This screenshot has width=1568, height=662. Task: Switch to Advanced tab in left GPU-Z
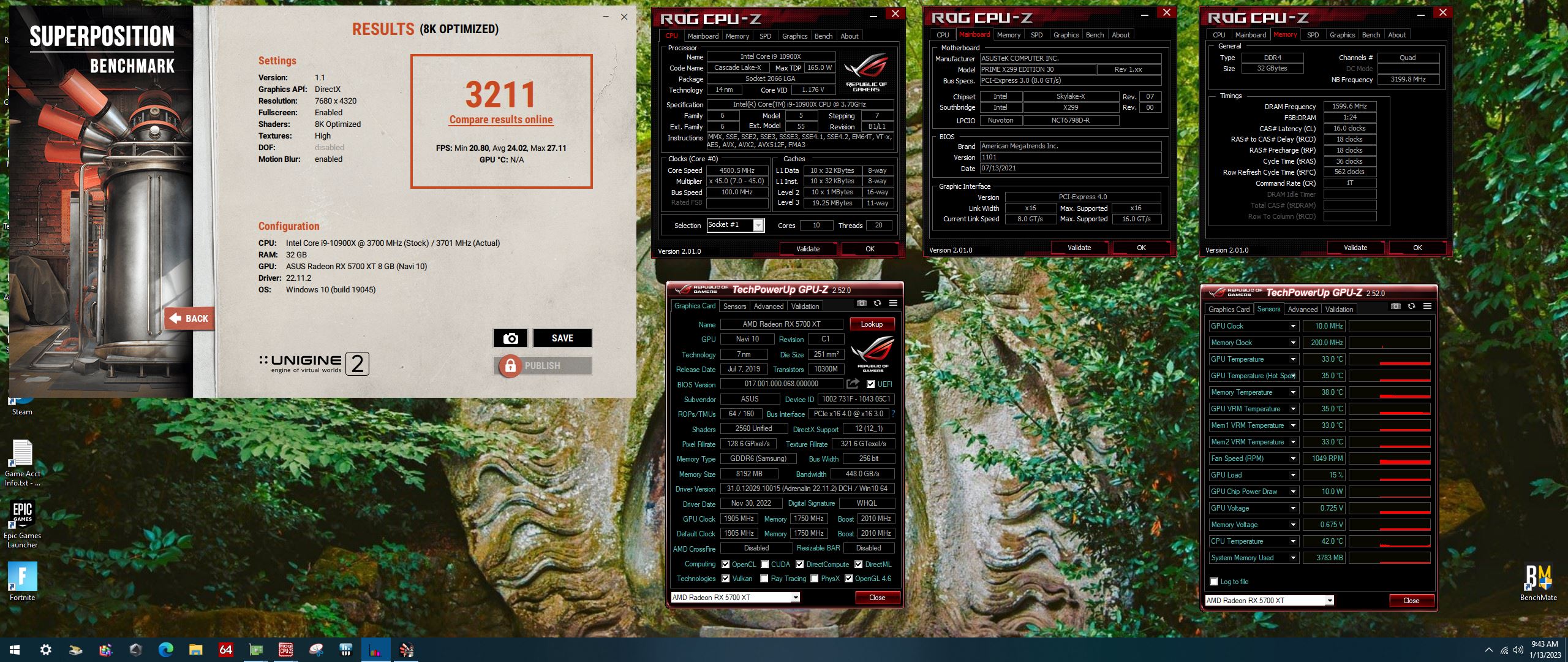click(x=768, y=306)
